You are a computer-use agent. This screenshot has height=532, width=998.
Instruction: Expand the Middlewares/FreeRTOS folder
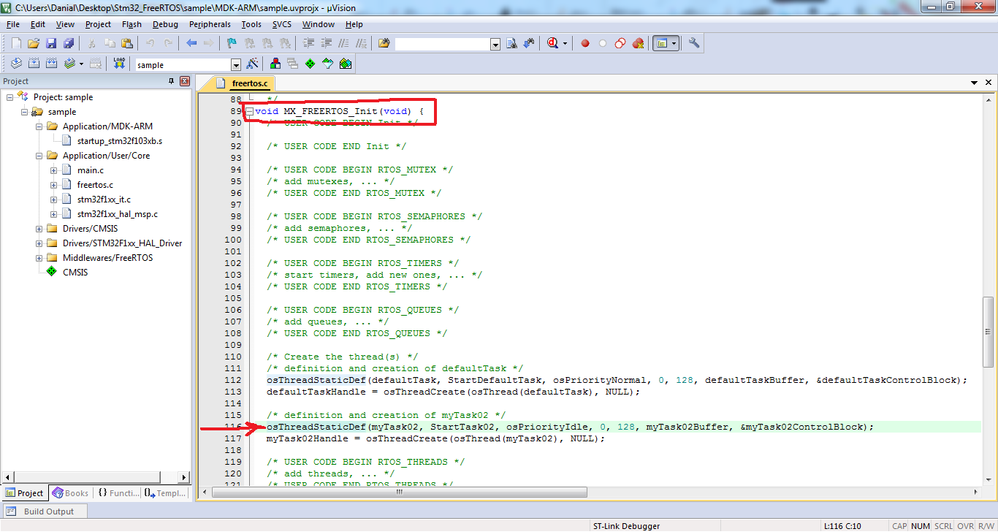click(39, 258)
